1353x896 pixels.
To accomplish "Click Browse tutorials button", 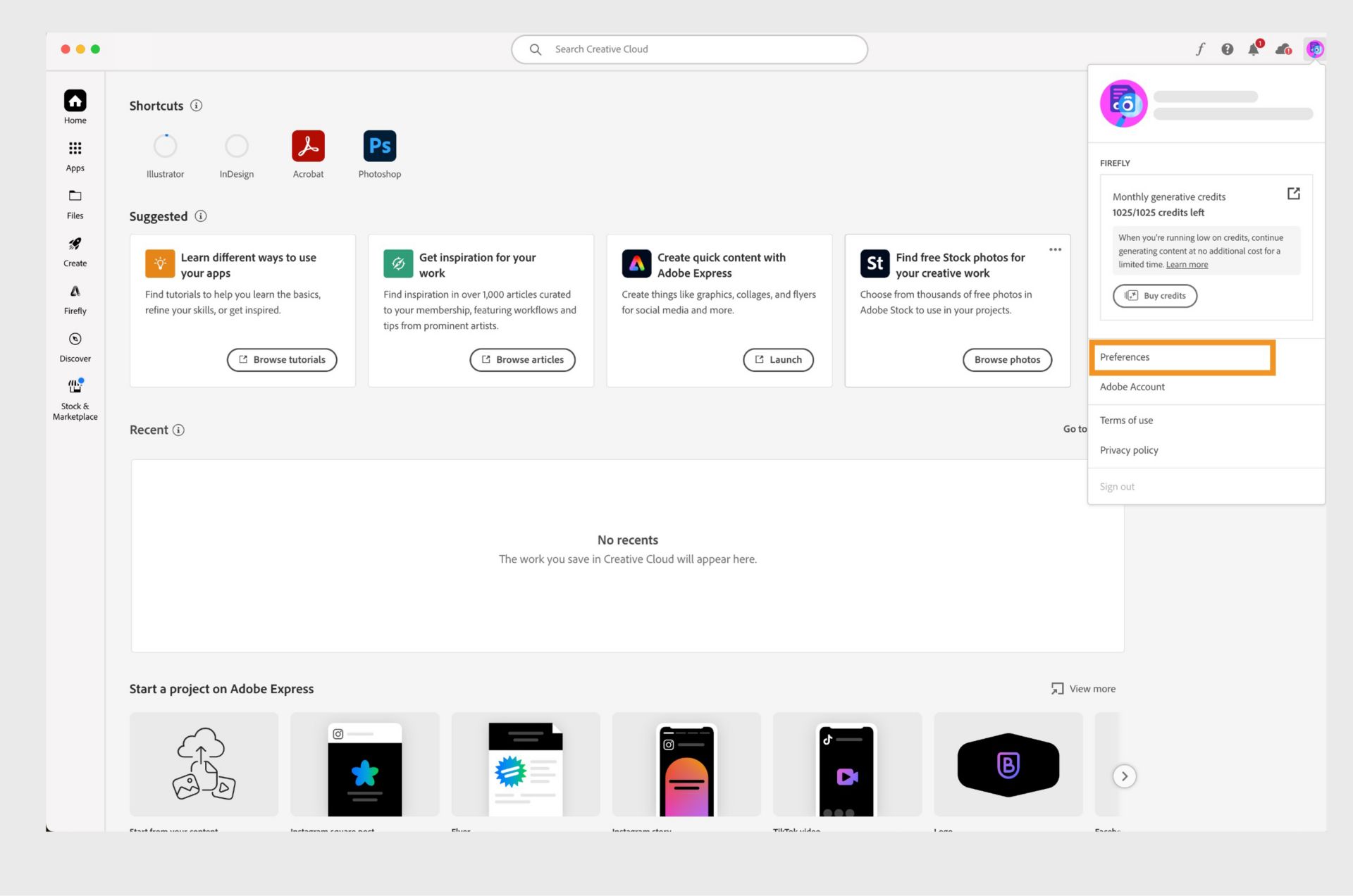I will (x=282, y=359).
